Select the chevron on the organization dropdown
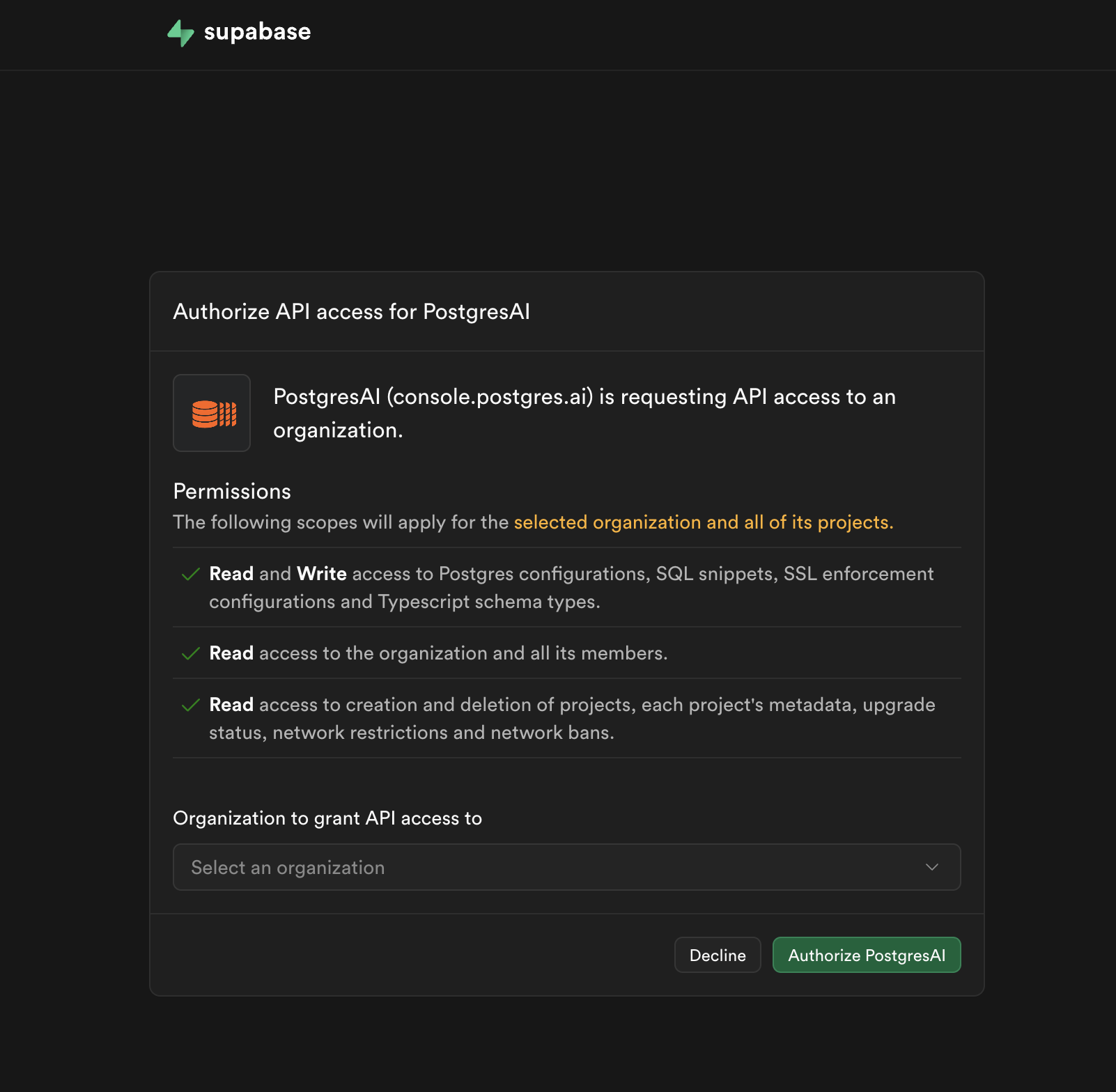 pyautogui.click(x=932, y=867)
